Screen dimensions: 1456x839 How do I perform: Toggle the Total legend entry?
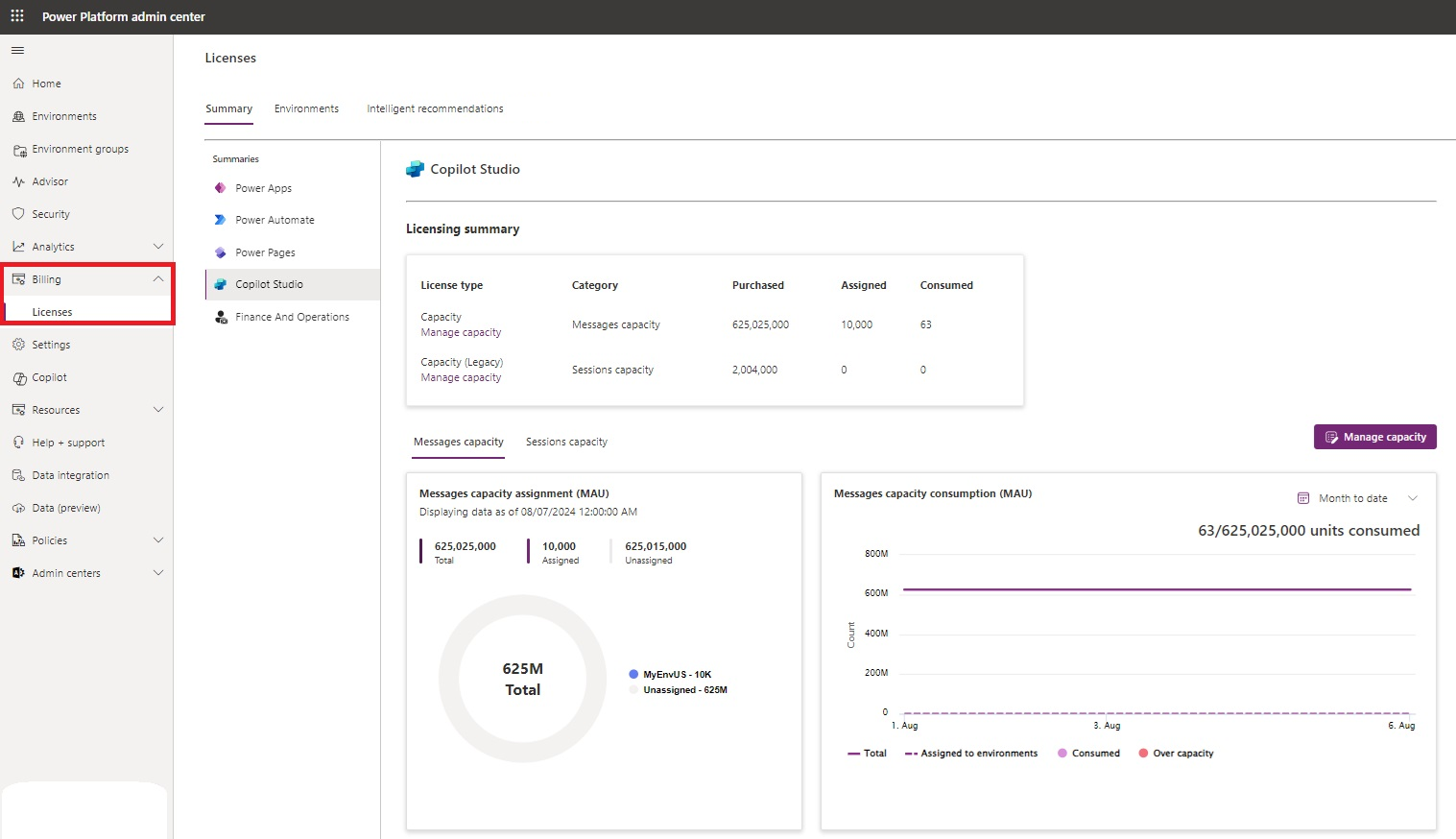tap(867, 754)
